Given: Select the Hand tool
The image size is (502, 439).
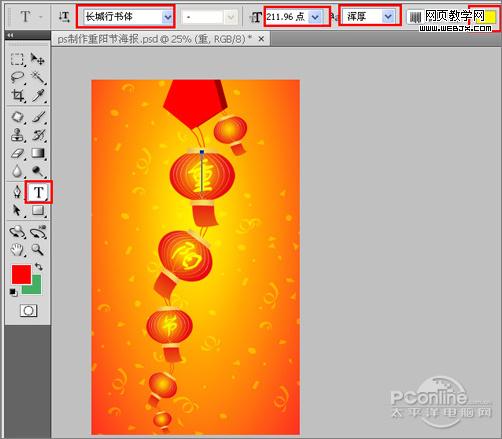Looking at the screenshot, I should pos(17,249).
